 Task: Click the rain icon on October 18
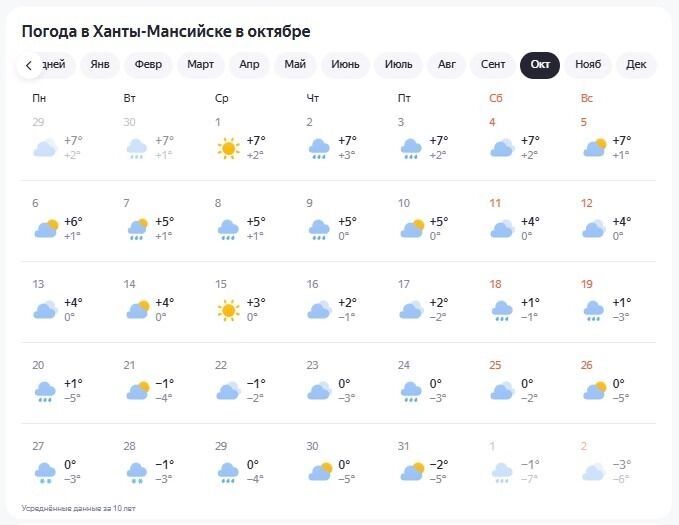pos(503,311)
